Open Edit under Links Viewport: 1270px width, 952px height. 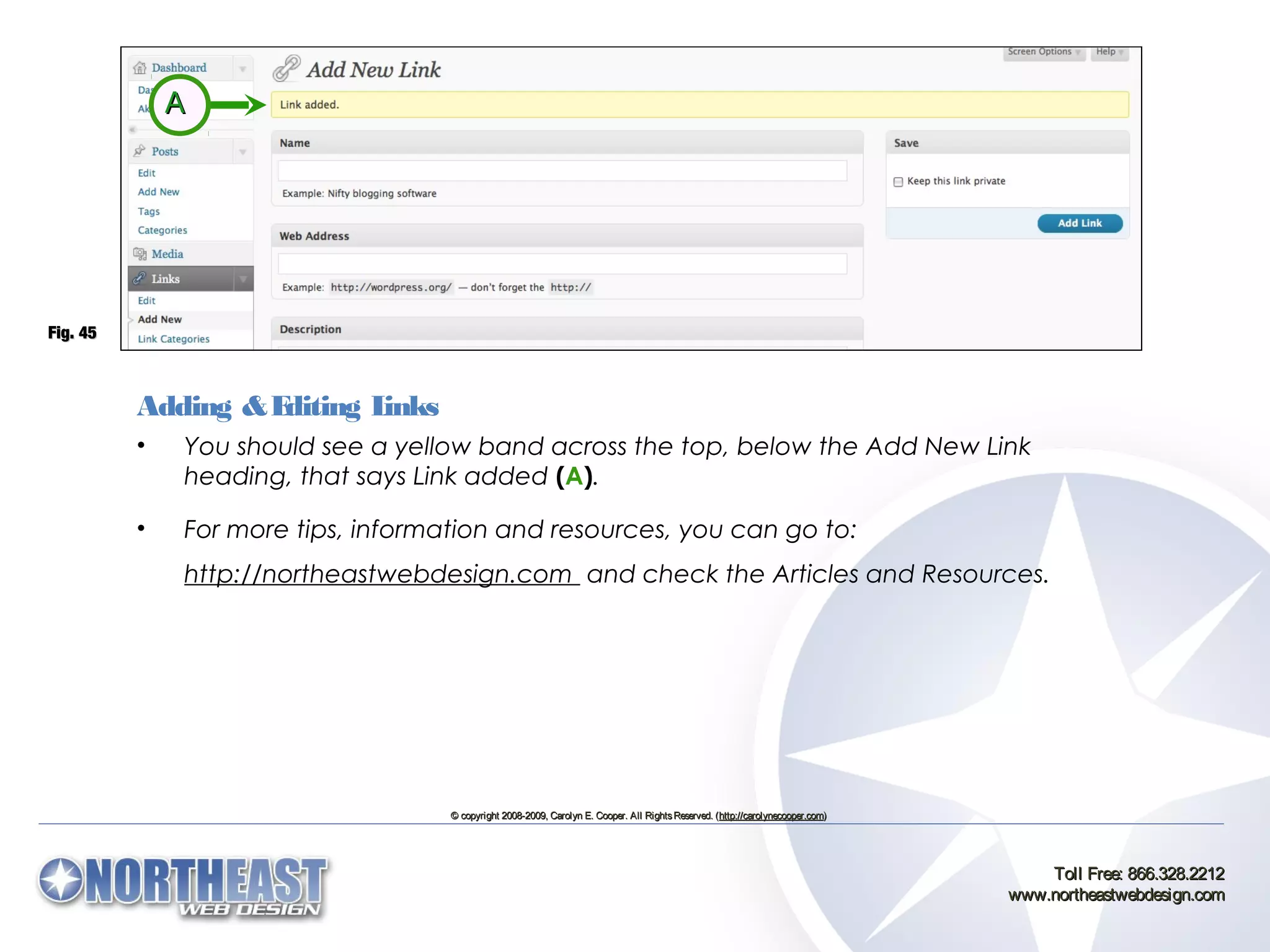(x=146, y=301)
